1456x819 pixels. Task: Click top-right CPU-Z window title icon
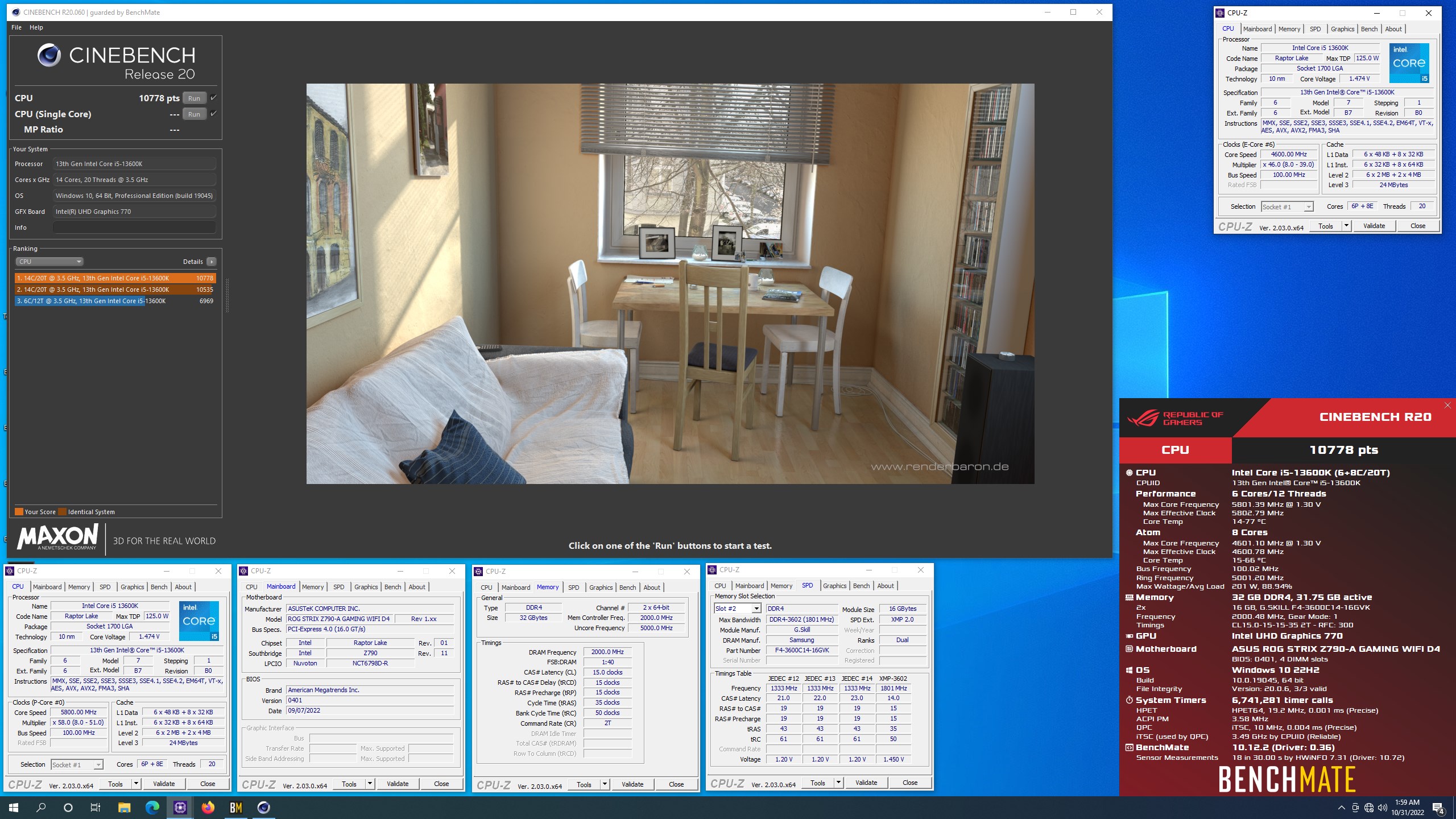(1220, 13)
